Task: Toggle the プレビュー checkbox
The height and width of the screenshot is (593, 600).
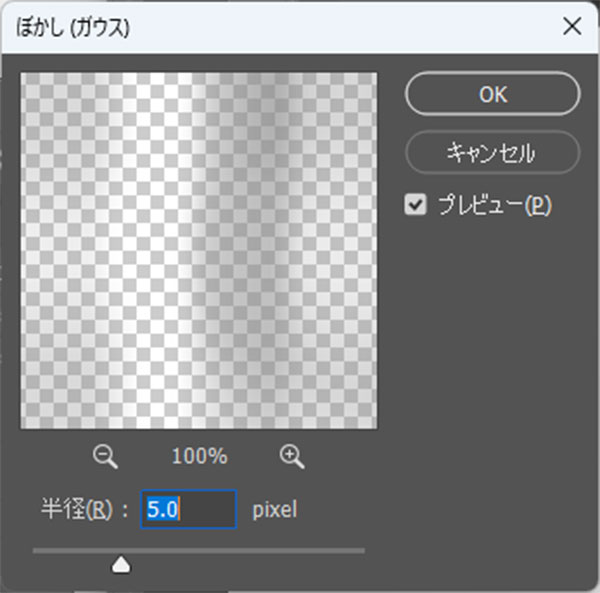Action: click(415, 204)
